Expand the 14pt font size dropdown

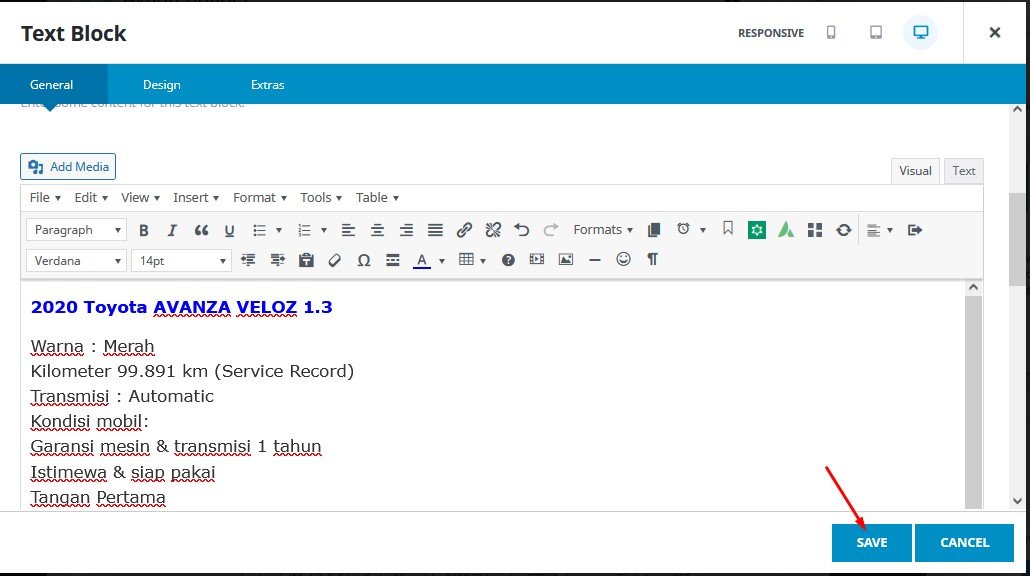point(181,260)
